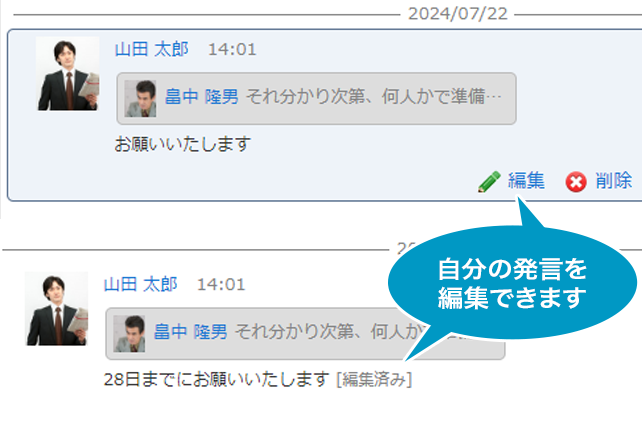Open 山田 太郎 profile from the highlighted message
This screenshot has width=642, height=431.
tap(151, 49)
